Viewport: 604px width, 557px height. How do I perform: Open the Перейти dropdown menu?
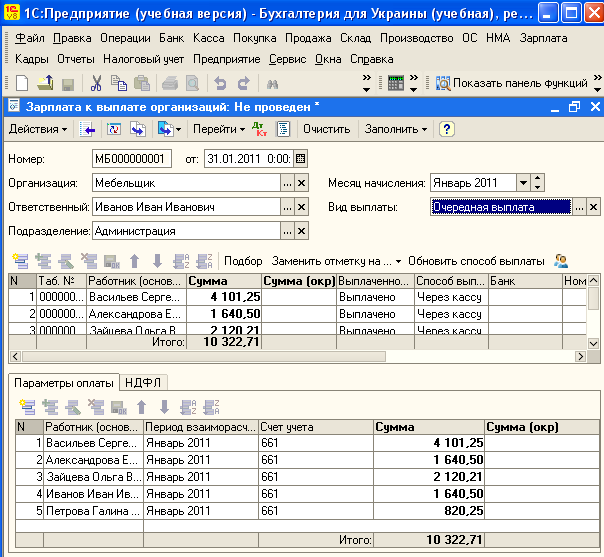tap(219, 129)
